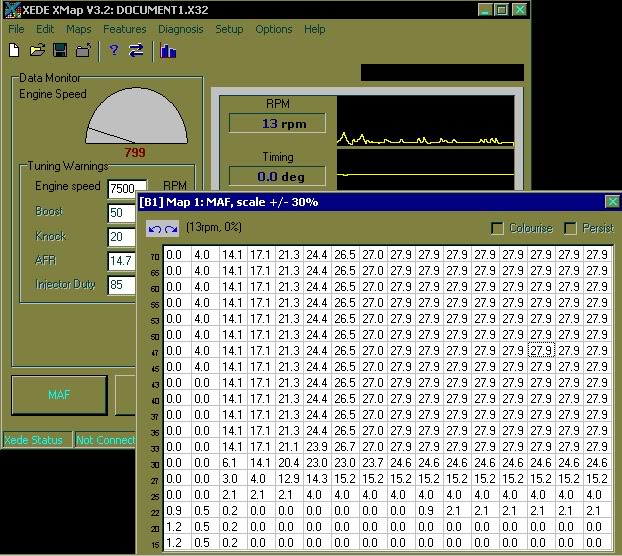The width and height of the screenshot is (622, 556).
Task: Click the Boost warning field showing 50
Action: click(121, 213)
